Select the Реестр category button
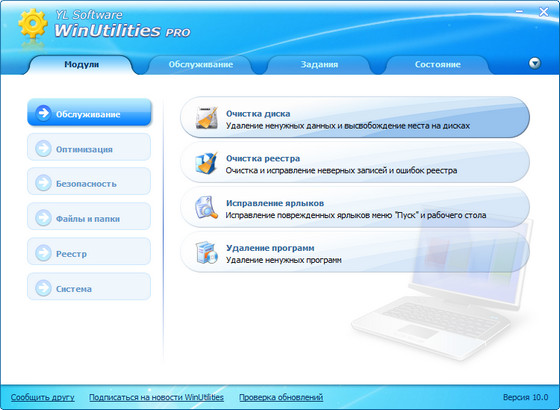 click(x=89, y=251)
